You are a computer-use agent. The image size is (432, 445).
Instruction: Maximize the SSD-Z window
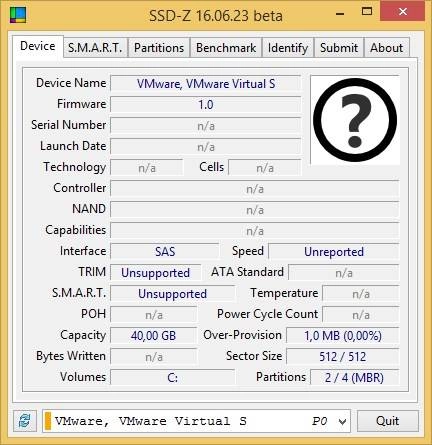pos(367,12)
